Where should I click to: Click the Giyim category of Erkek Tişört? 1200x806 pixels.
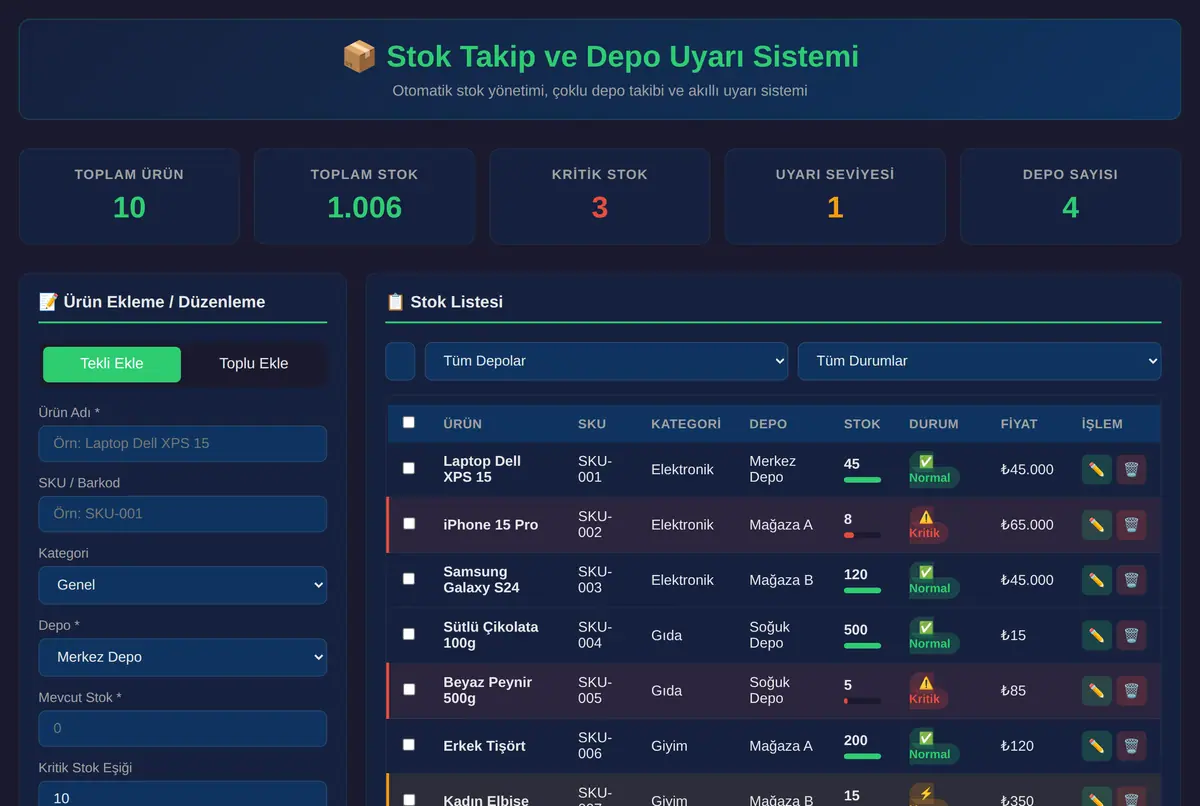[x=669, y=746]
